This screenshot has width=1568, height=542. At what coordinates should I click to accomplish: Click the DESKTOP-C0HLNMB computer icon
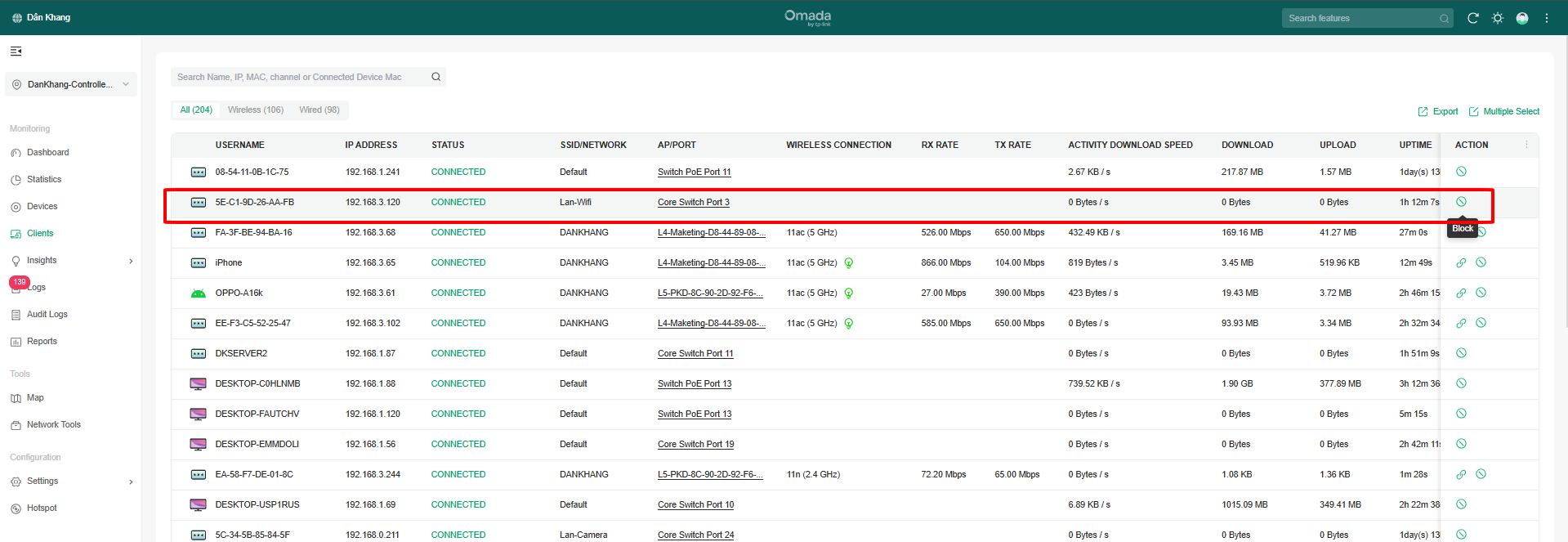[x=198, y=383]
